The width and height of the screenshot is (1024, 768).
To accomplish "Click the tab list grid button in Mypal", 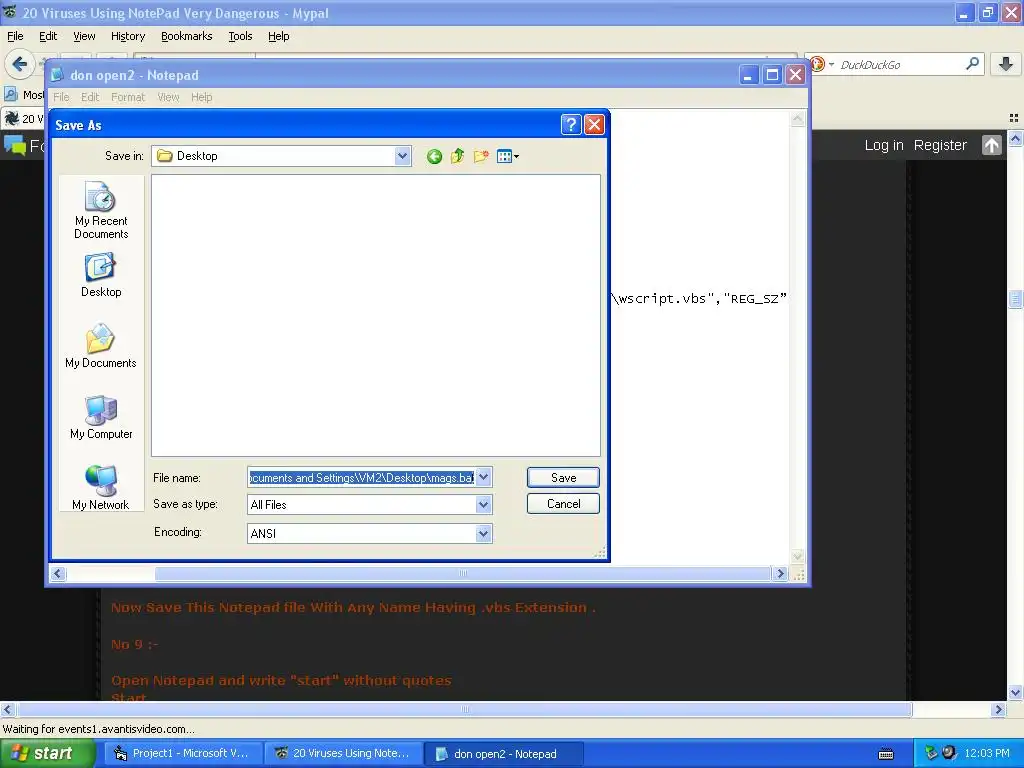I will point(1014,118).
